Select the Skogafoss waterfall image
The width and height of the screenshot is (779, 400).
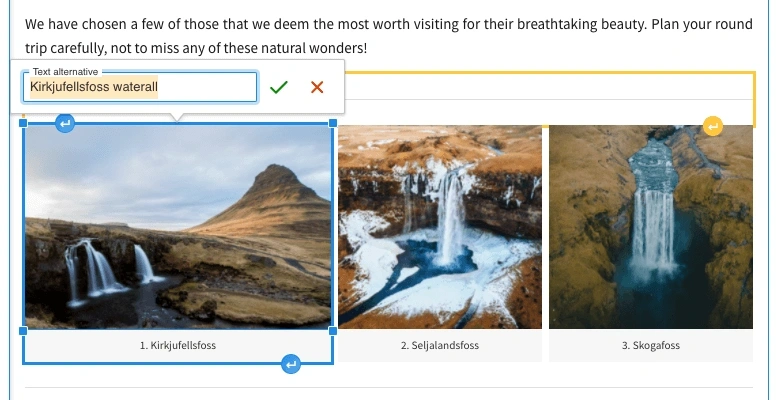(x=650, y=227)
